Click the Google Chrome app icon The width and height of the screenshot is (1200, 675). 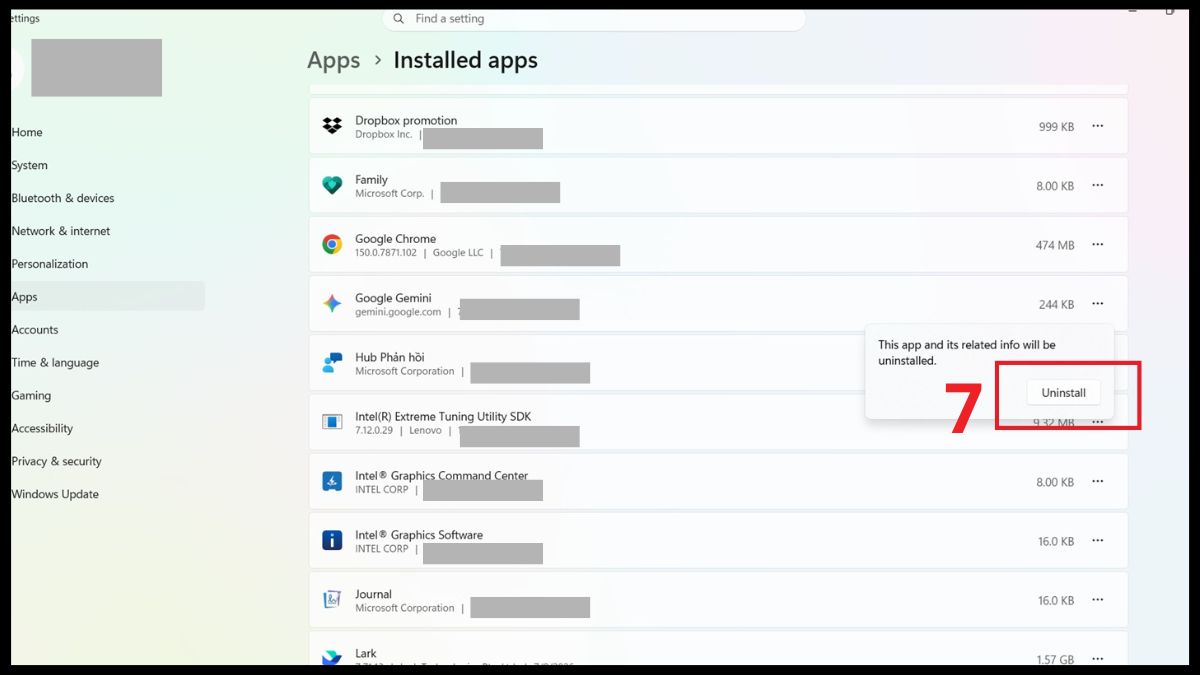click(332, 244)
